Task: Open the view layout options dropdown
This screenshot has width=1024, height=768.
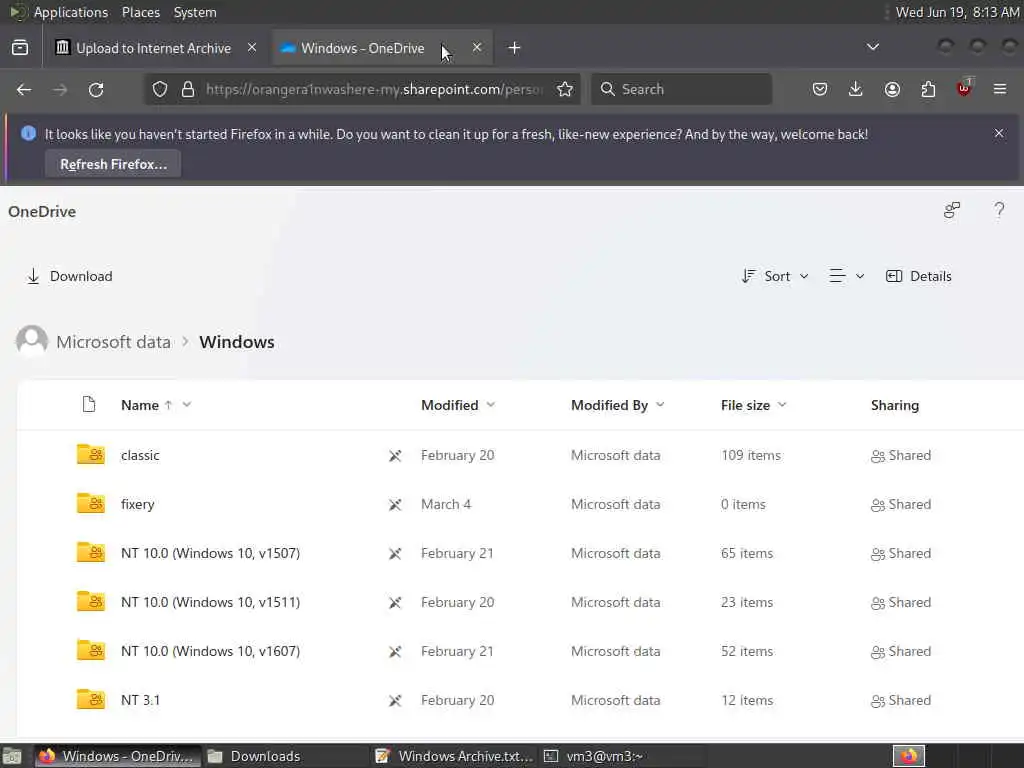Action: 846,276
